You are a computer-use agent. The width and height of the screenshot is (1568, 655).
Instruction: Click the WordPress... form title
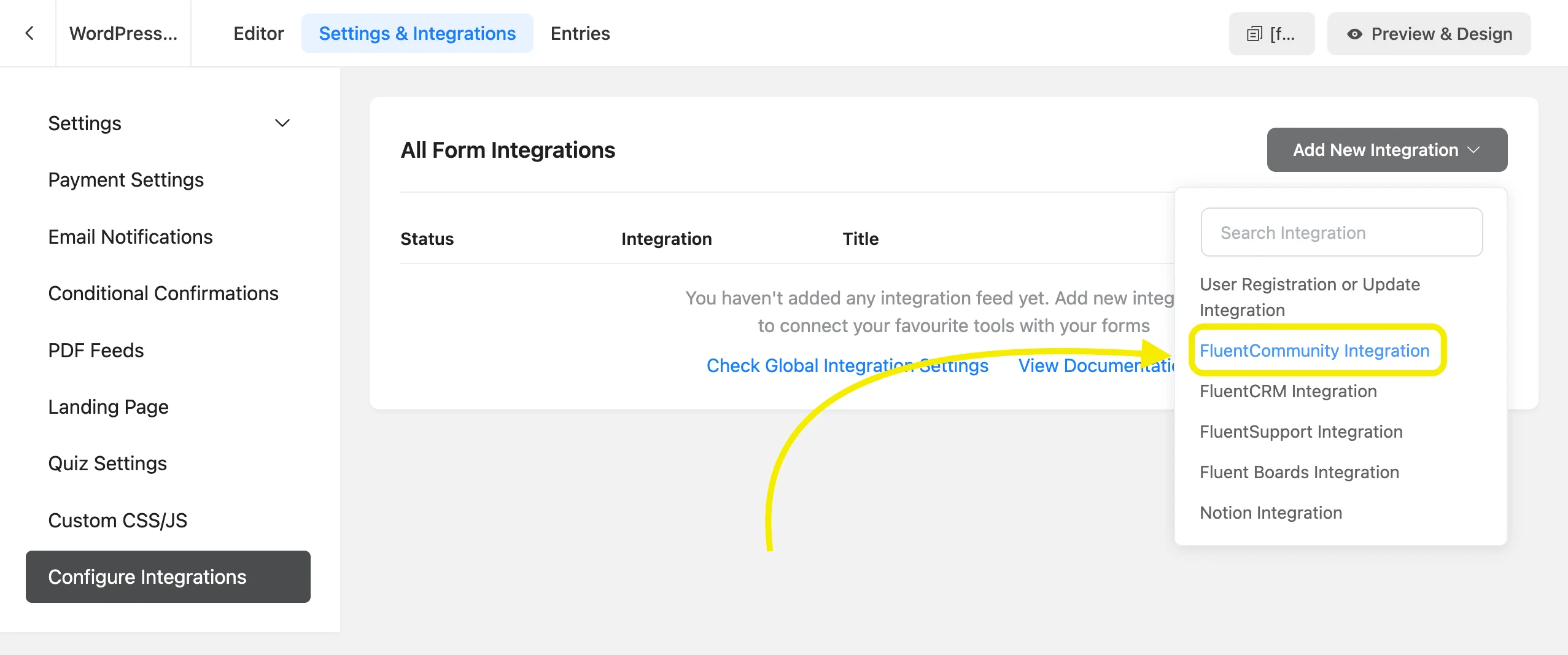coord(123,33)
